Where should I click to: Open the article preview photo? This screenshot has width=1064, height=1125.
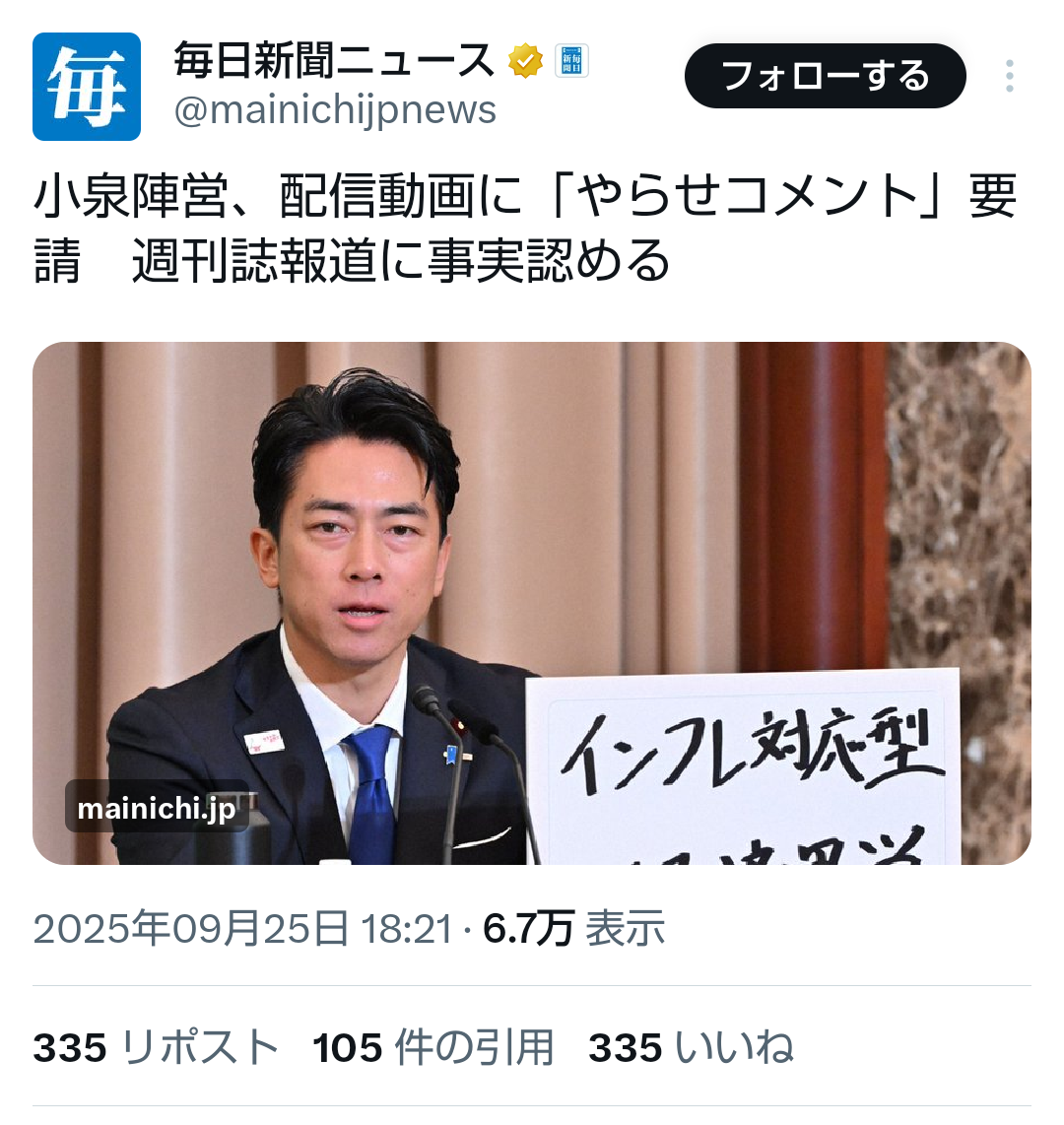pos(532,603)
